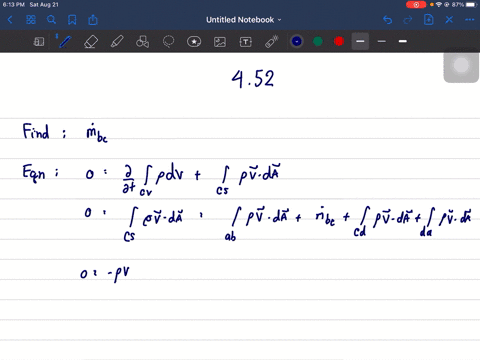
Task: Open the Elements sticker tool
Action: pos(194,42)
